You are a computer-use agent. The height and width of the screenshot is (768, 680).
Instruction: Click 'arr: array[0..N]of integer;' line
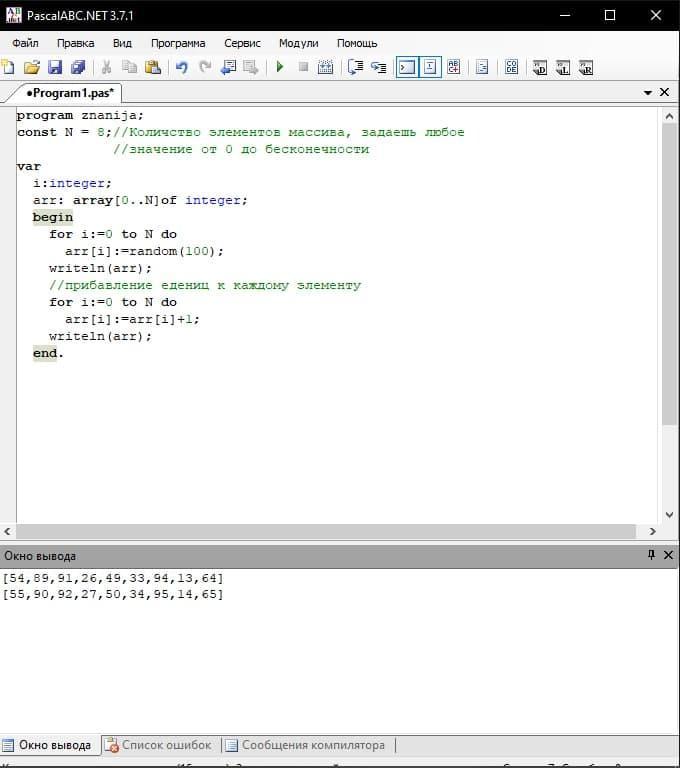[x=140, y=200]
